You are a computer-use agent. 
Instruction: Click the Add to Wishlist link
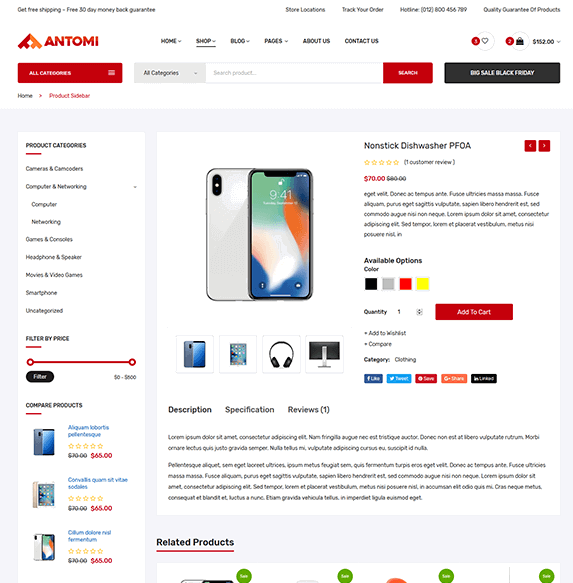point(385,333)
